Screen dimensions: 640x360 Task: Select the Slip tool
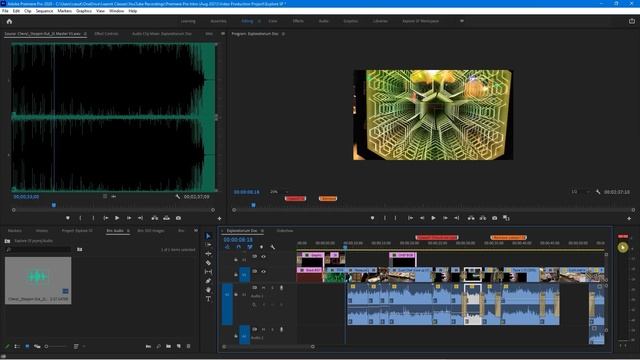point(208,271)
